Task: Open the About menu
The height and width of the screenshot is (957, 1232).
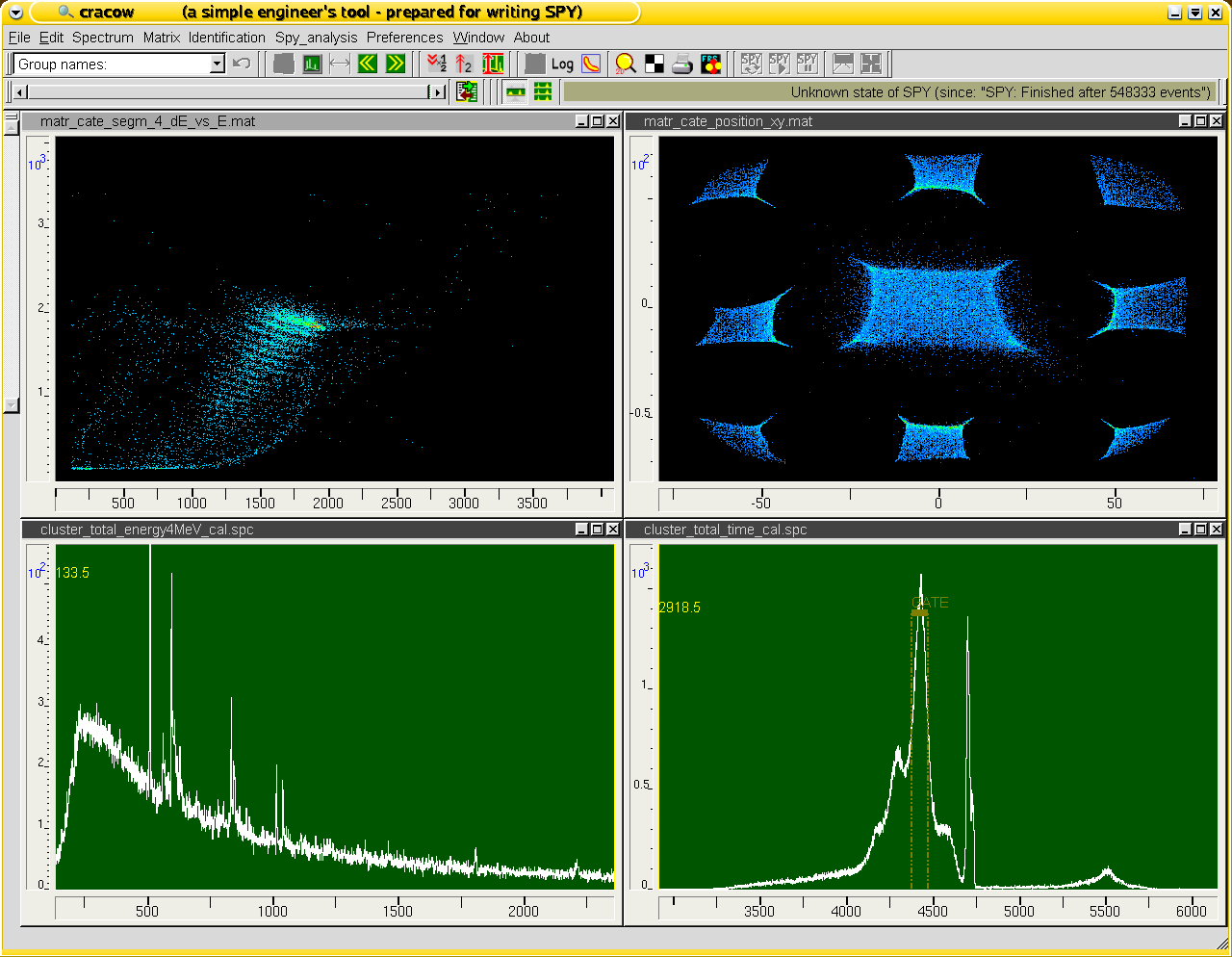Action: [531, 38]
